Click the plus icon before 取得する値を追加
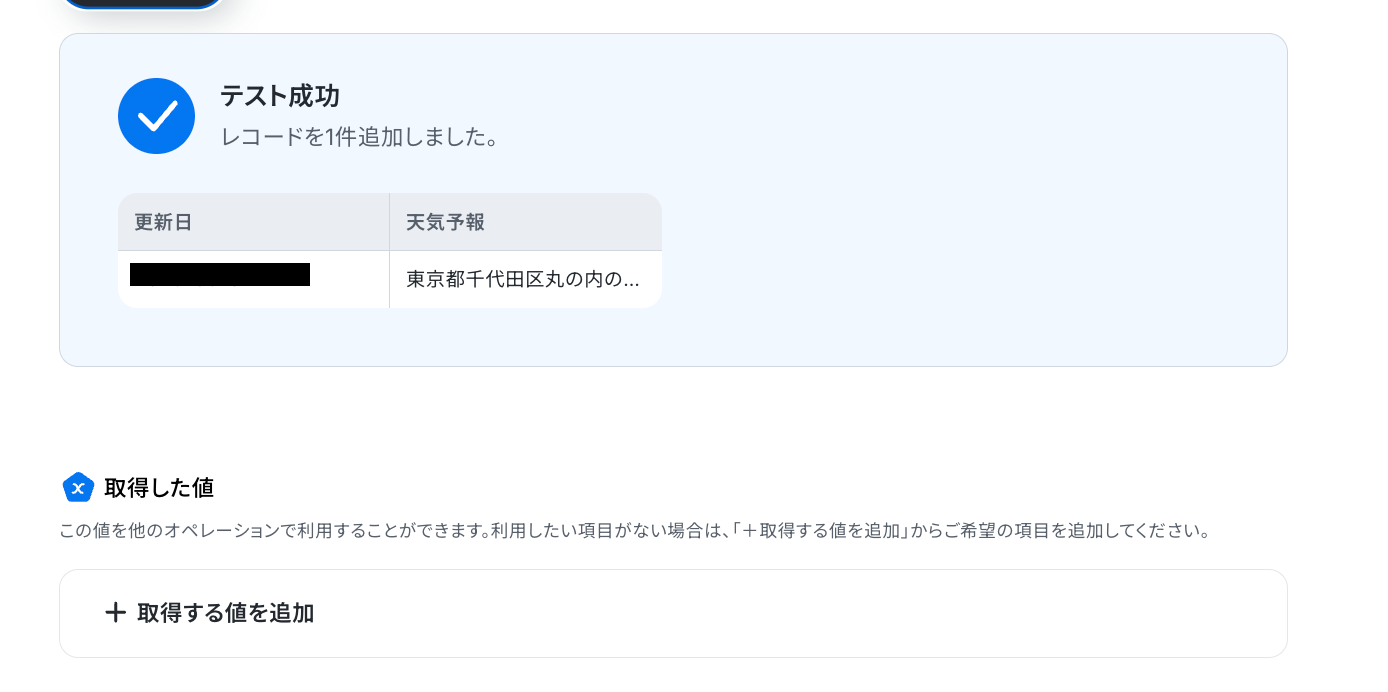1388x692 pixels. tap(116, 613)
